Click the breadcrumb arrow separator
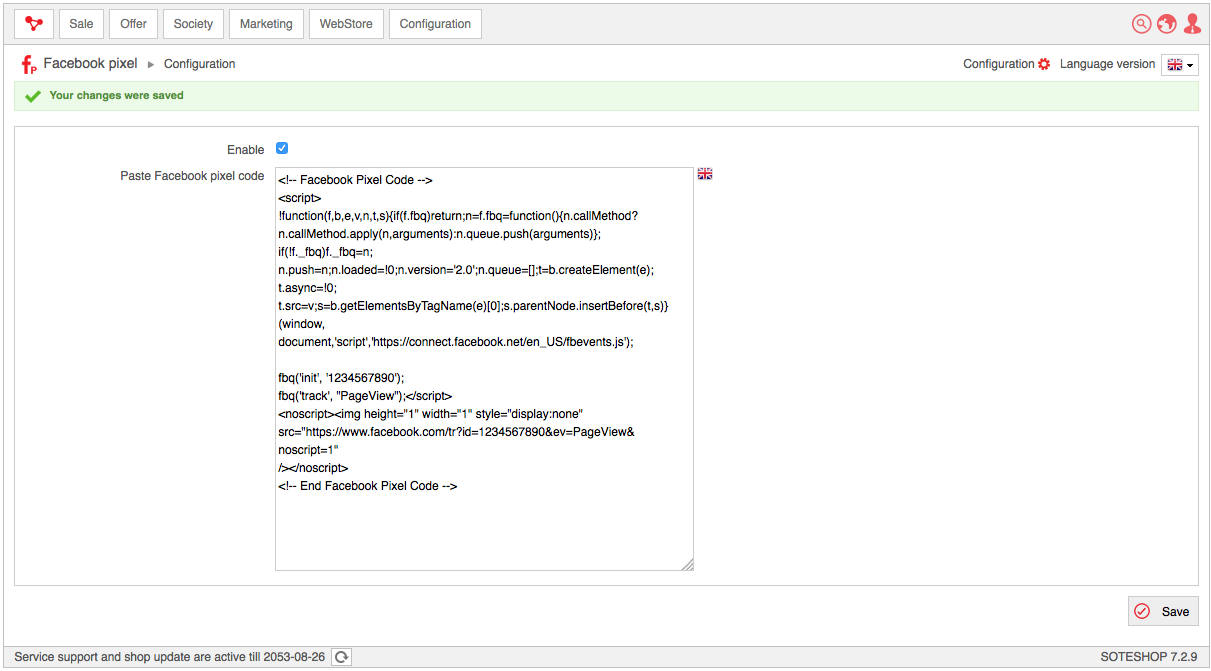The width and height of the screenshot is (1211, 671). point(151,64)
